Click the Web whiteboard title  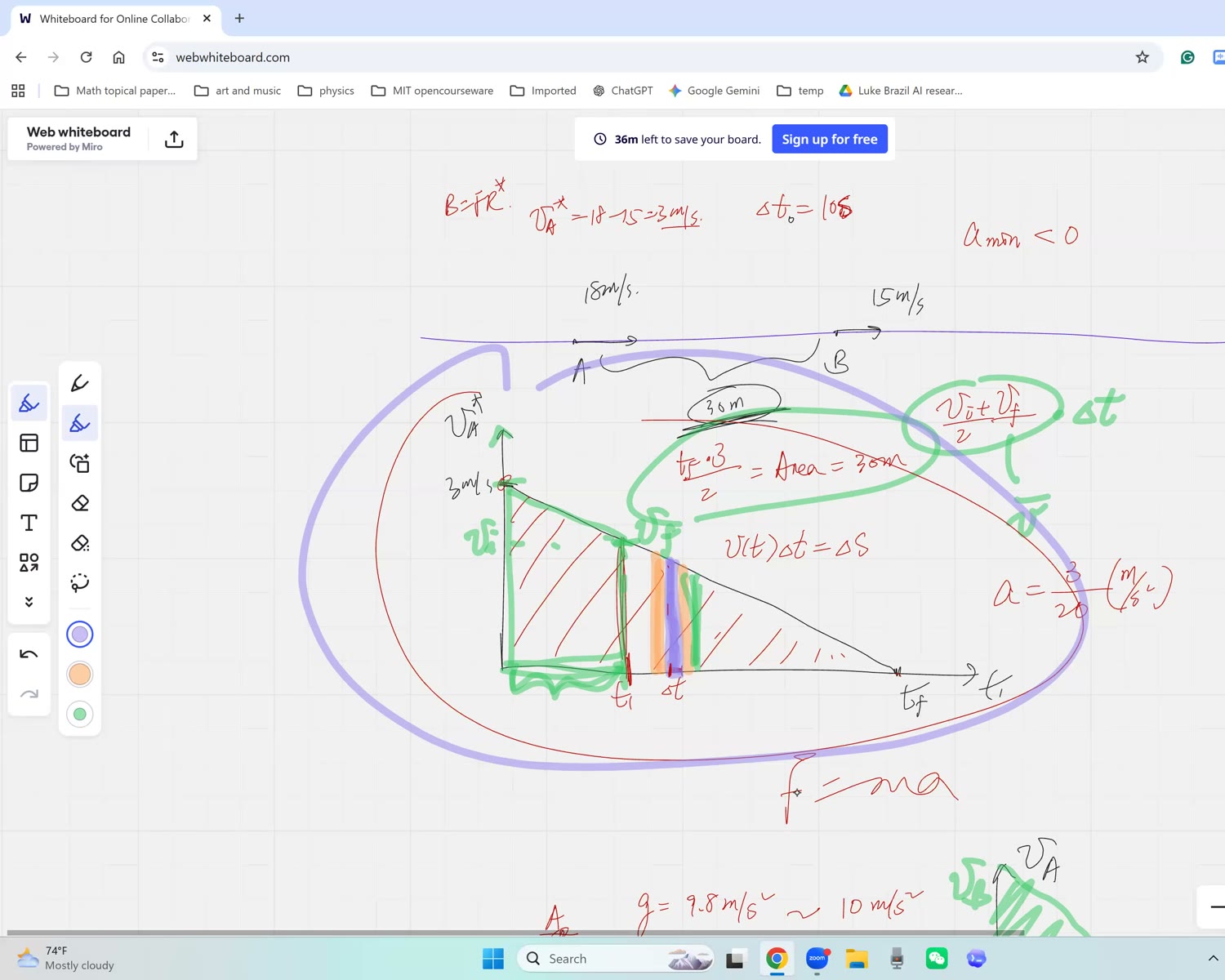(x=78, y=131)
